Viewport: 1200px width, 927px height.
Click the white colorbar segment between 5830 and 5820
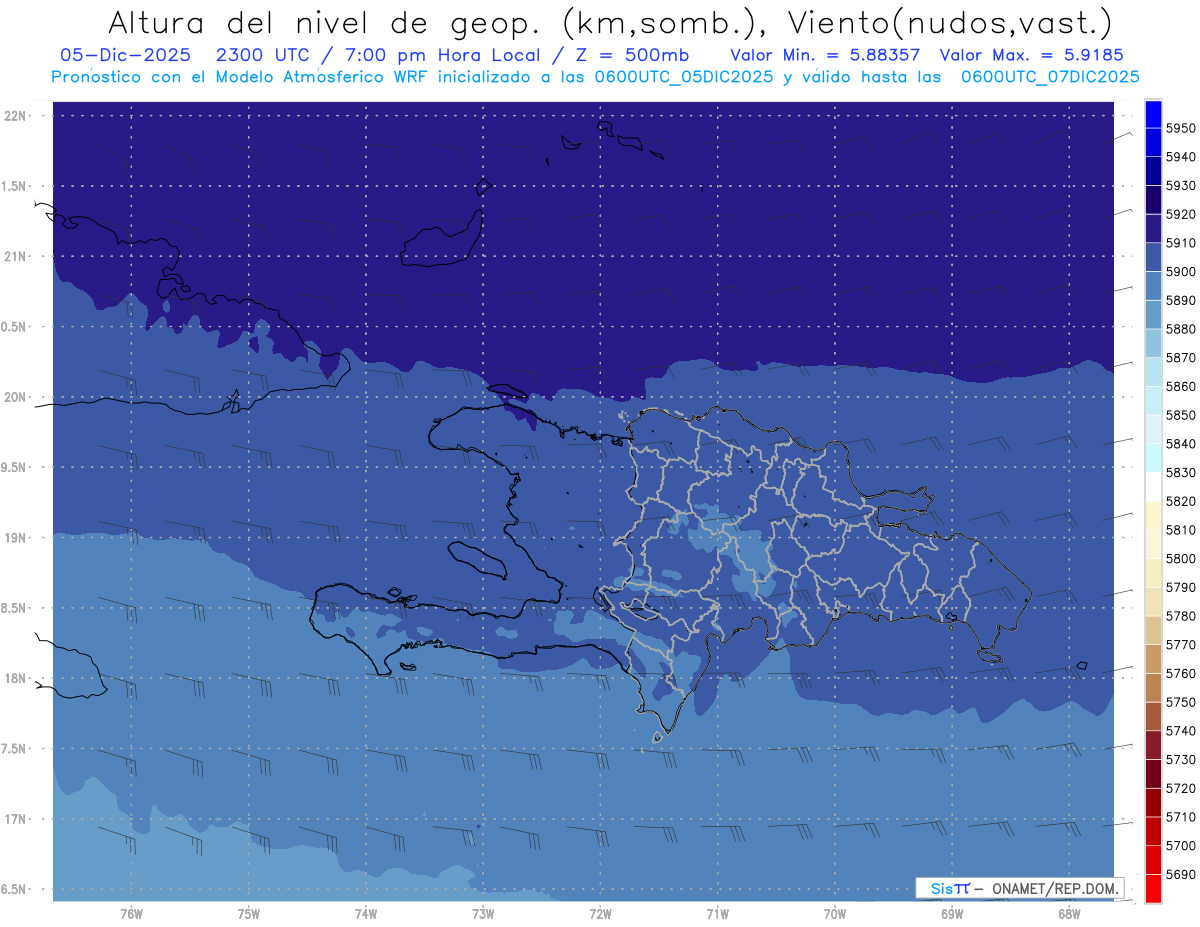point(1153,486)
